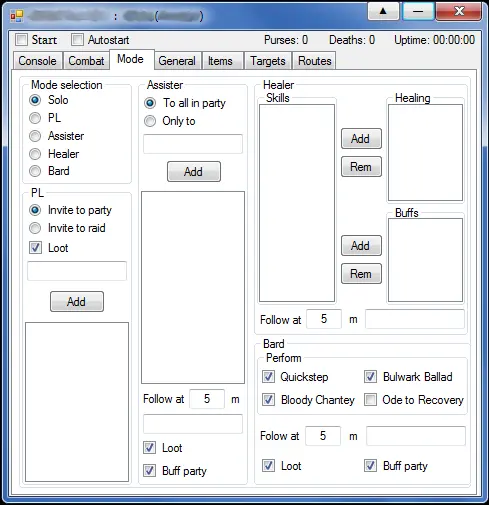Viewport: 489px width, 505px height.
Task: Disable the Quickstep checkbox
Action: coord(268,377)
